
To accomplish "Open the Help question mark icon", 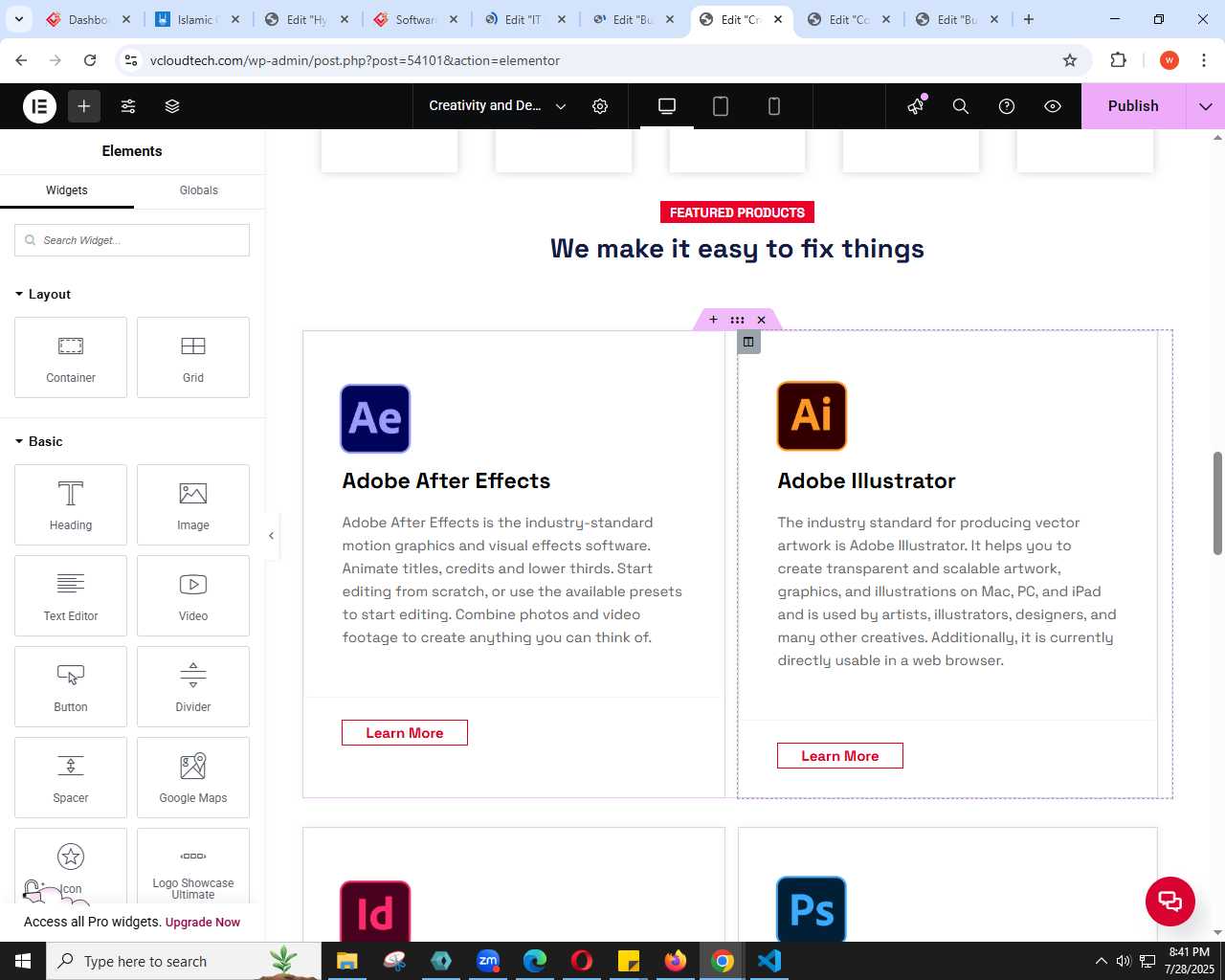I will coord(1007,106).
